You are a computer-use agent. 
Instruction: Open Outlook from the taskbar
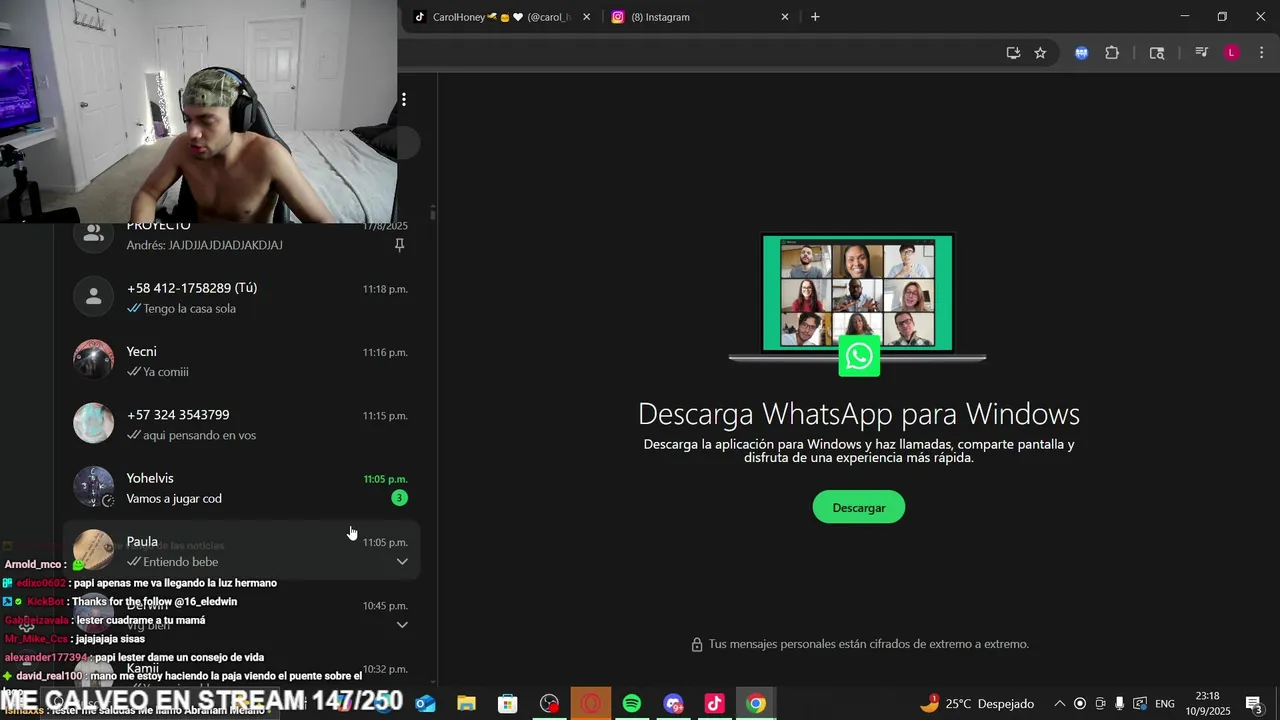[x=425, y=704]
